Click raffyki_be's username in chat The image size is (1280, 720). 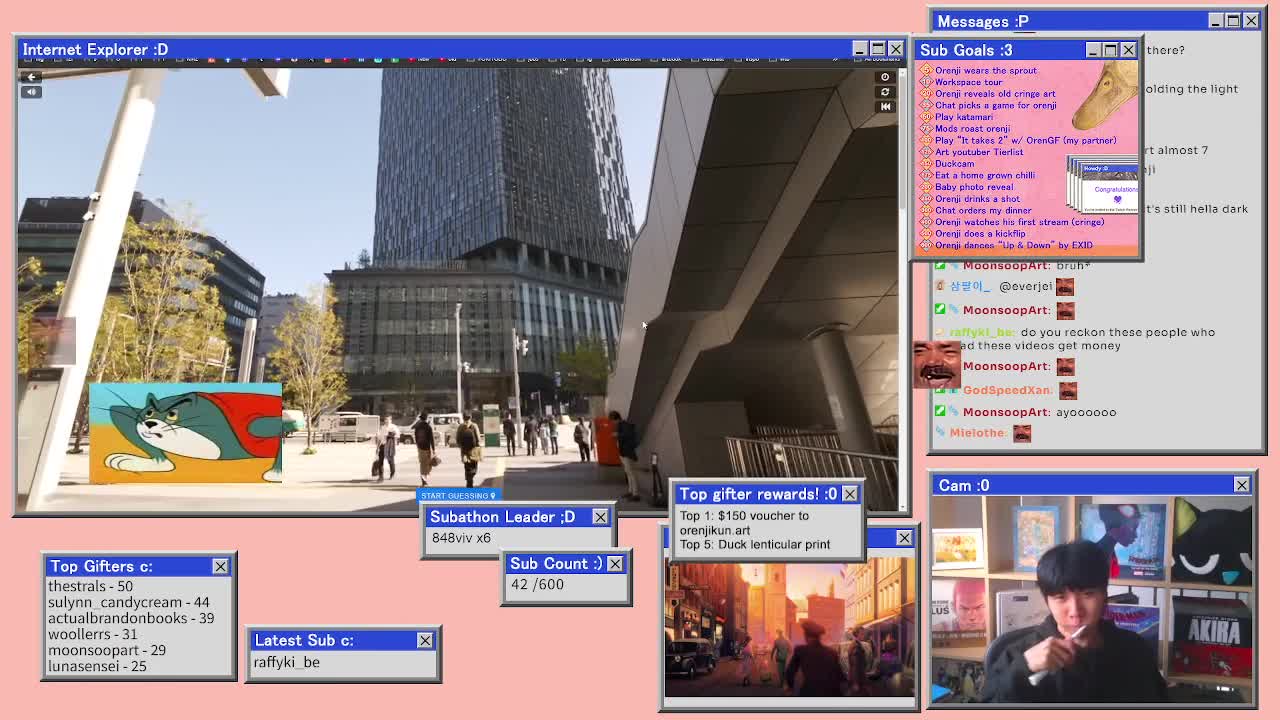(981, 332)
